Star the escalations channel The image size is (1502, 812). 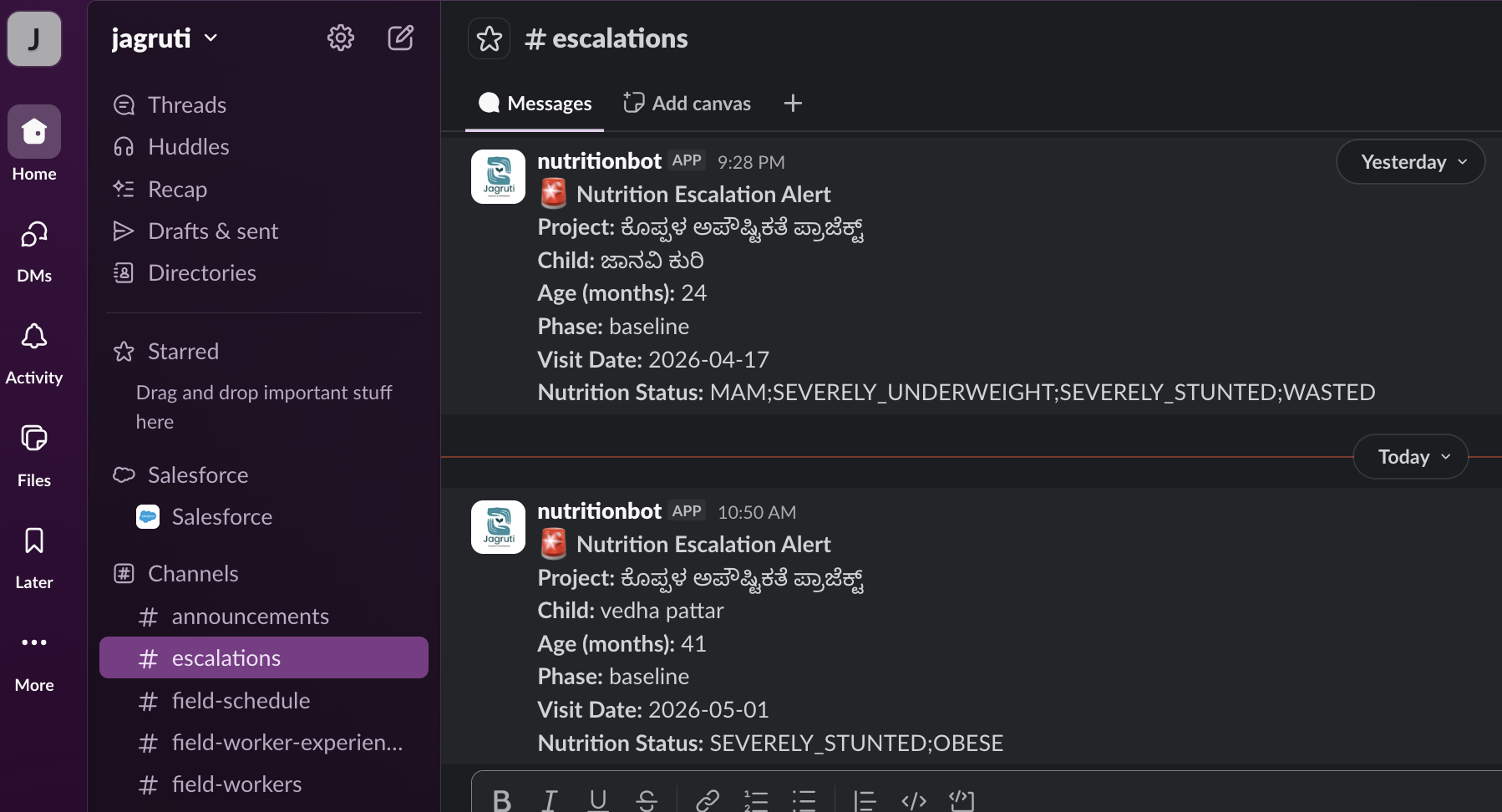coord(490,38)
